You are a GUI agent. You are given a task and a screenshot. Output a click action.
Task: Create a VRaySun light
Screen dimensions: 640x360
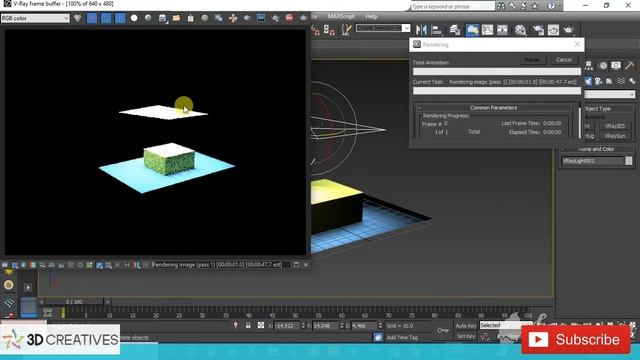[x=616, y=136]
